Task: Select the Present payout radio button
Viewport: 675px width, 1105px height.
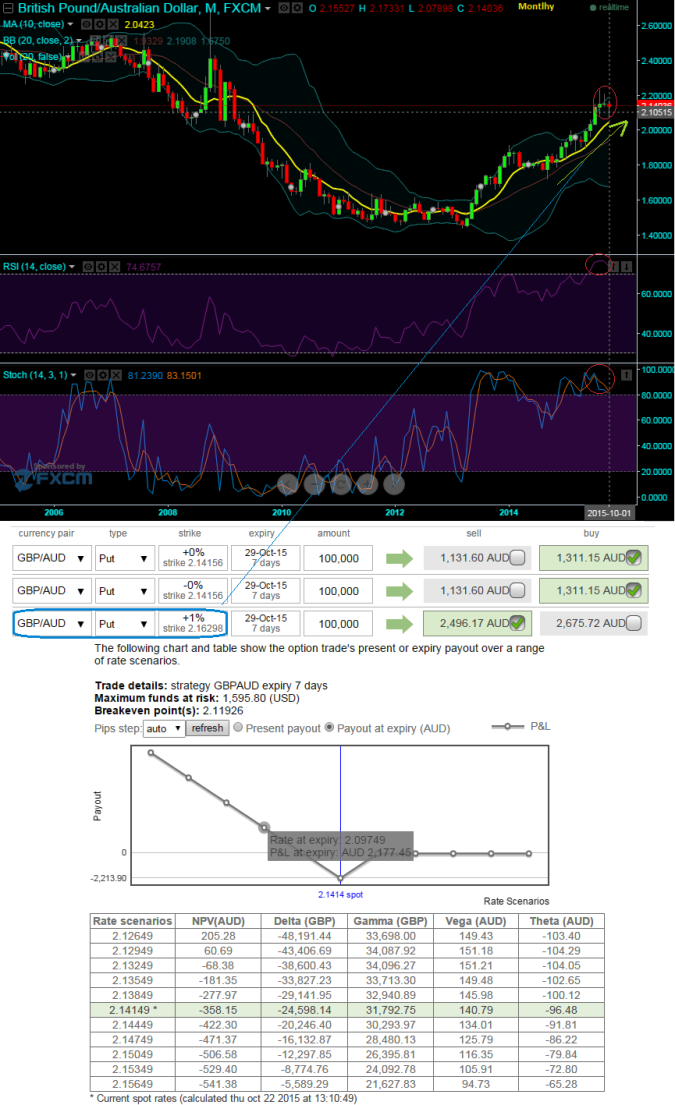Action: pyautogui.click(x=238, y=727)
